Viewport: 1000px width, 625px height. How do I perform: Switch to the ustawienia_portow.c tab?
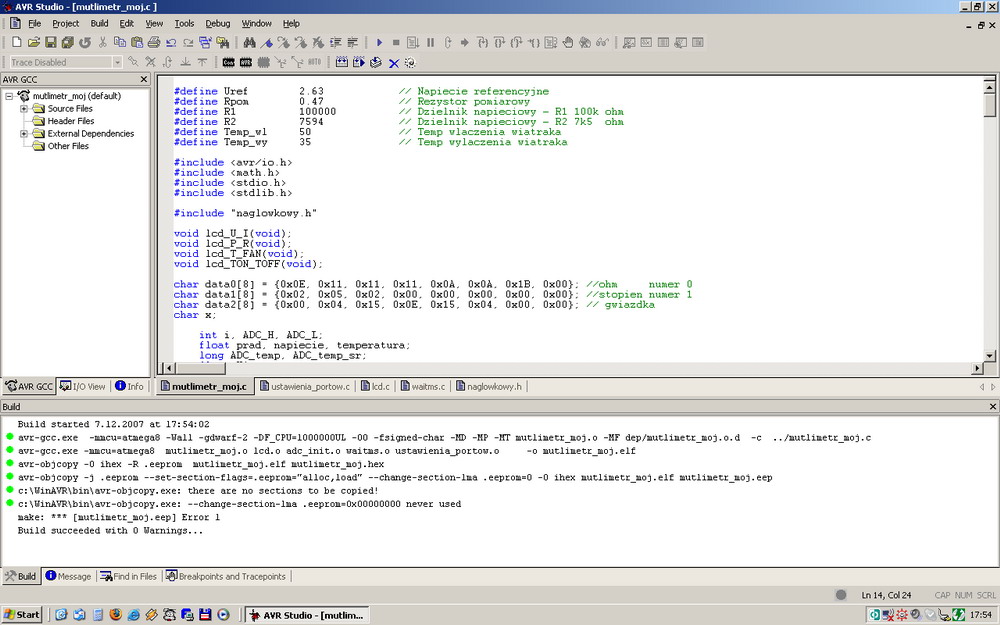point(305,386)
